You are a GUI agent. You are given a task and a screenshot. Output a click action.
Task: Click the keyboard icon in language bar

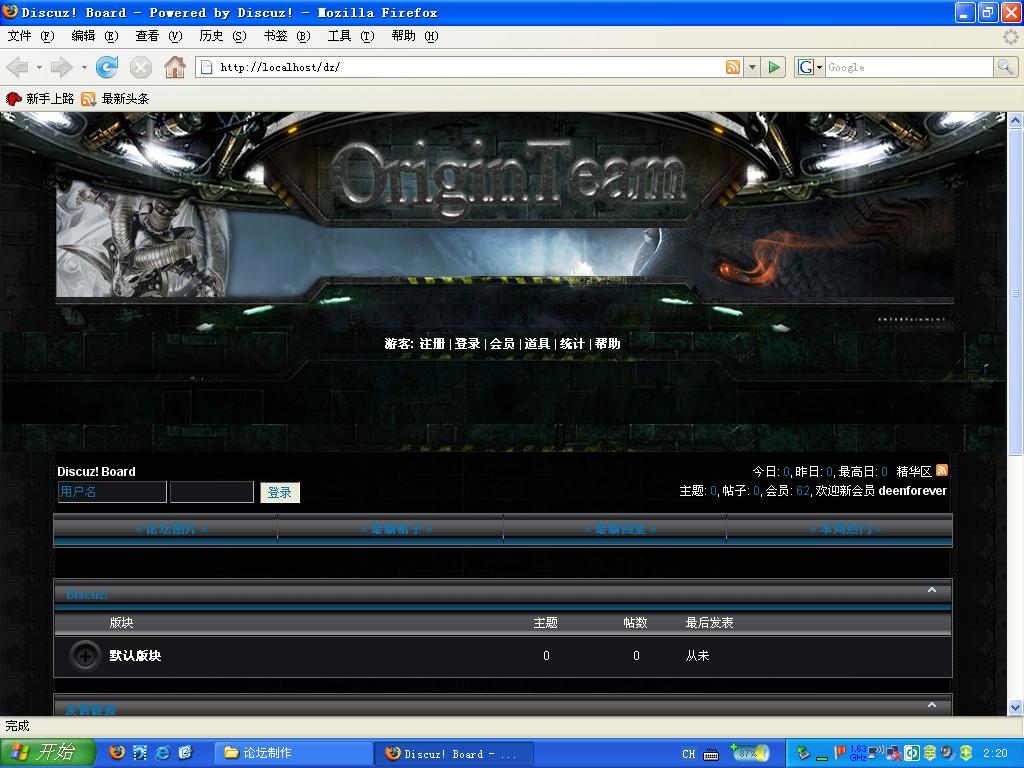[x=711, y=754]
